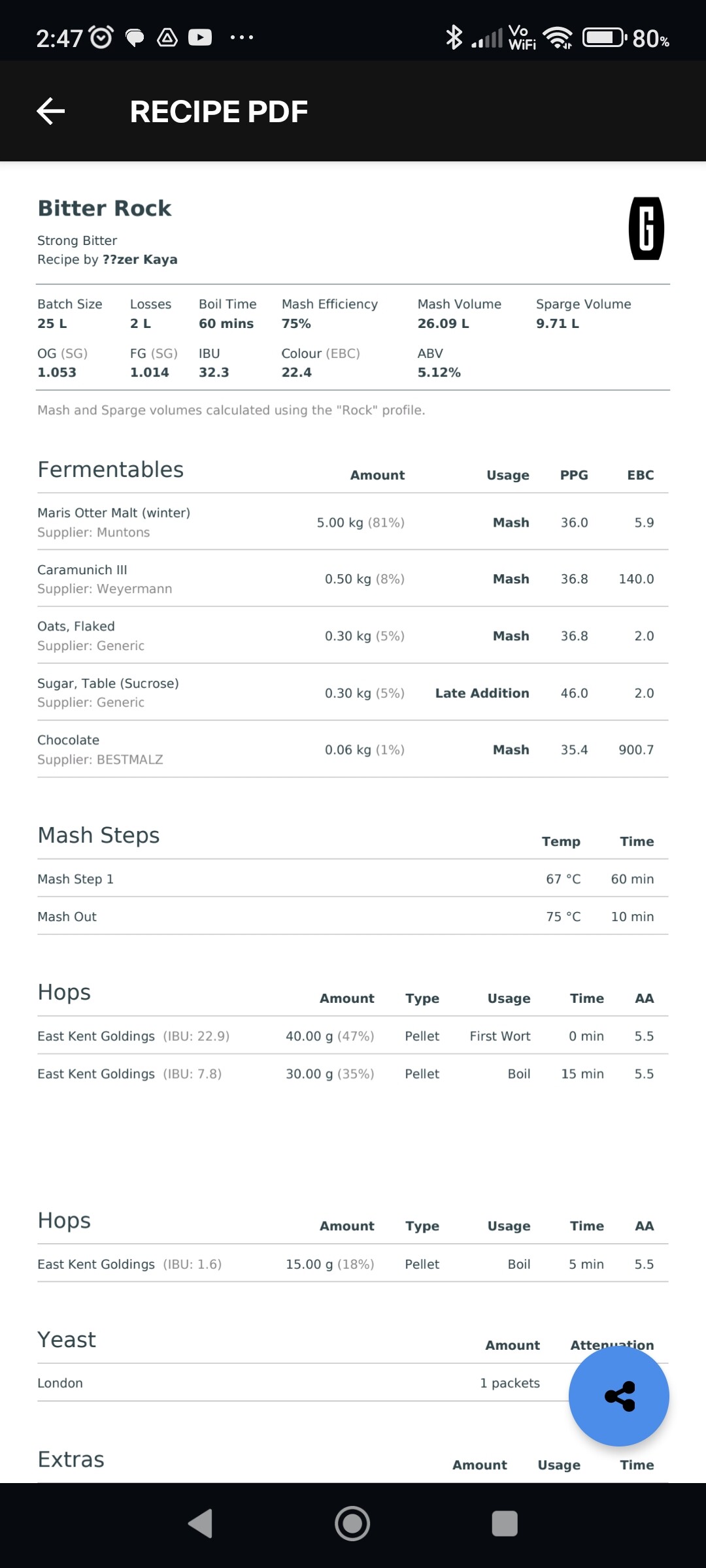Tap the Bluetooth status icon

pos(454,37)
